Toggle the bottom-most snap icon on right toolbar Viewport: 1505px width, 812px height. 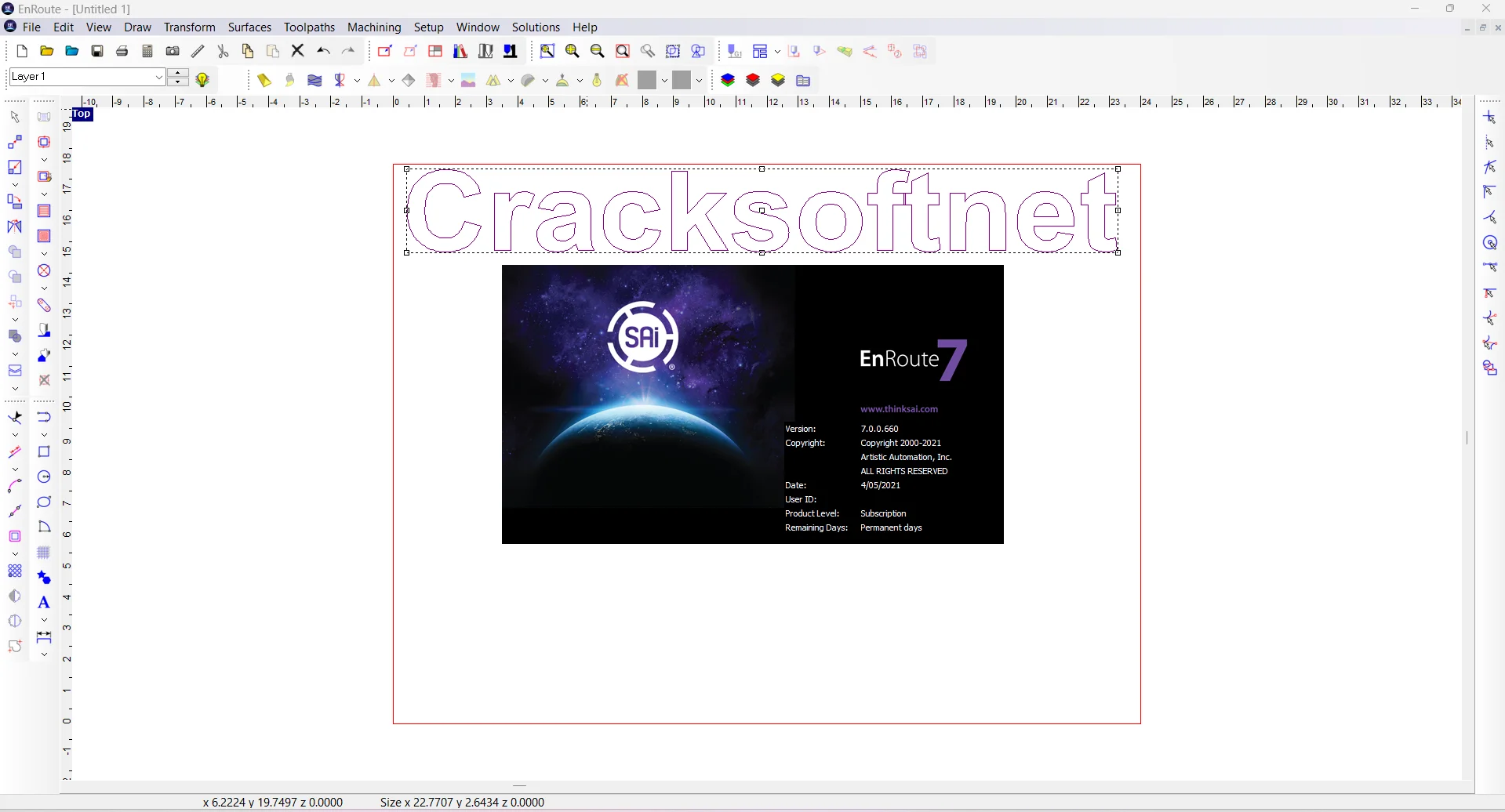pyautogui.click(x=1491, y=368)
